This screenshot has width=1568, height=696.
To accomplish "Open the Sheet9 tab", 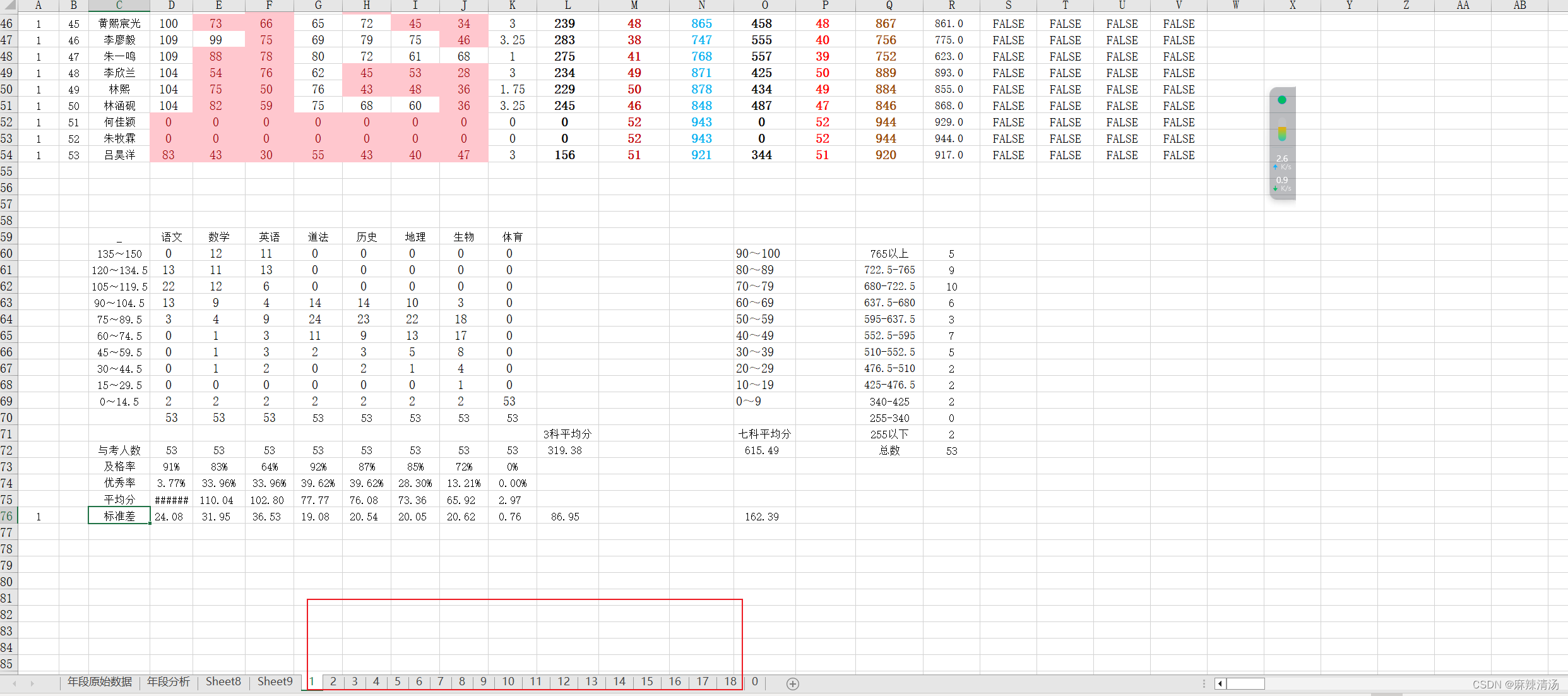I will click(x=275, y=681).
